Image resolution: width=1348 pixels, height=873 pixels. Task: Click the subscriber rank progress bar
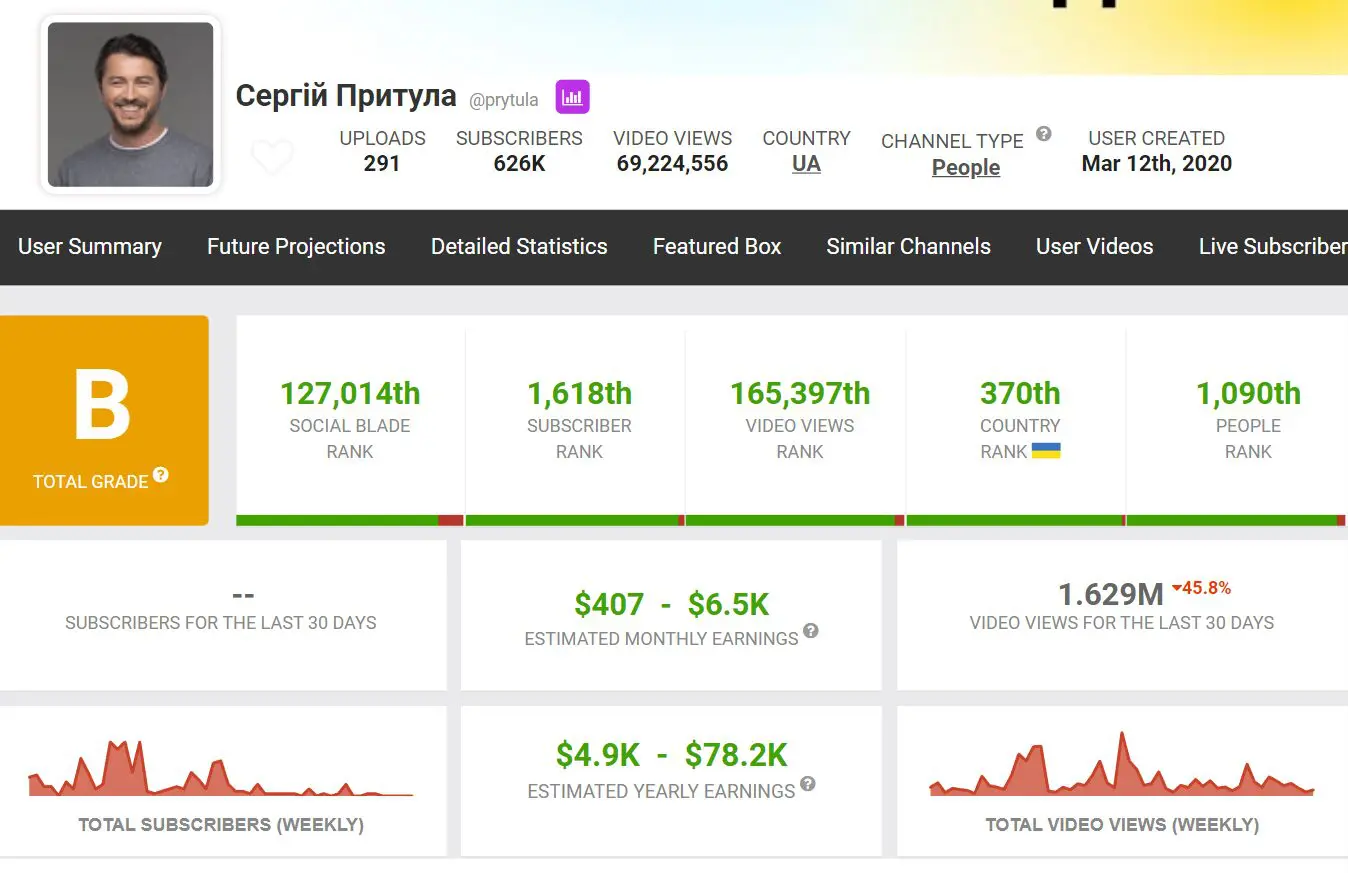click(x=575, y=520)
